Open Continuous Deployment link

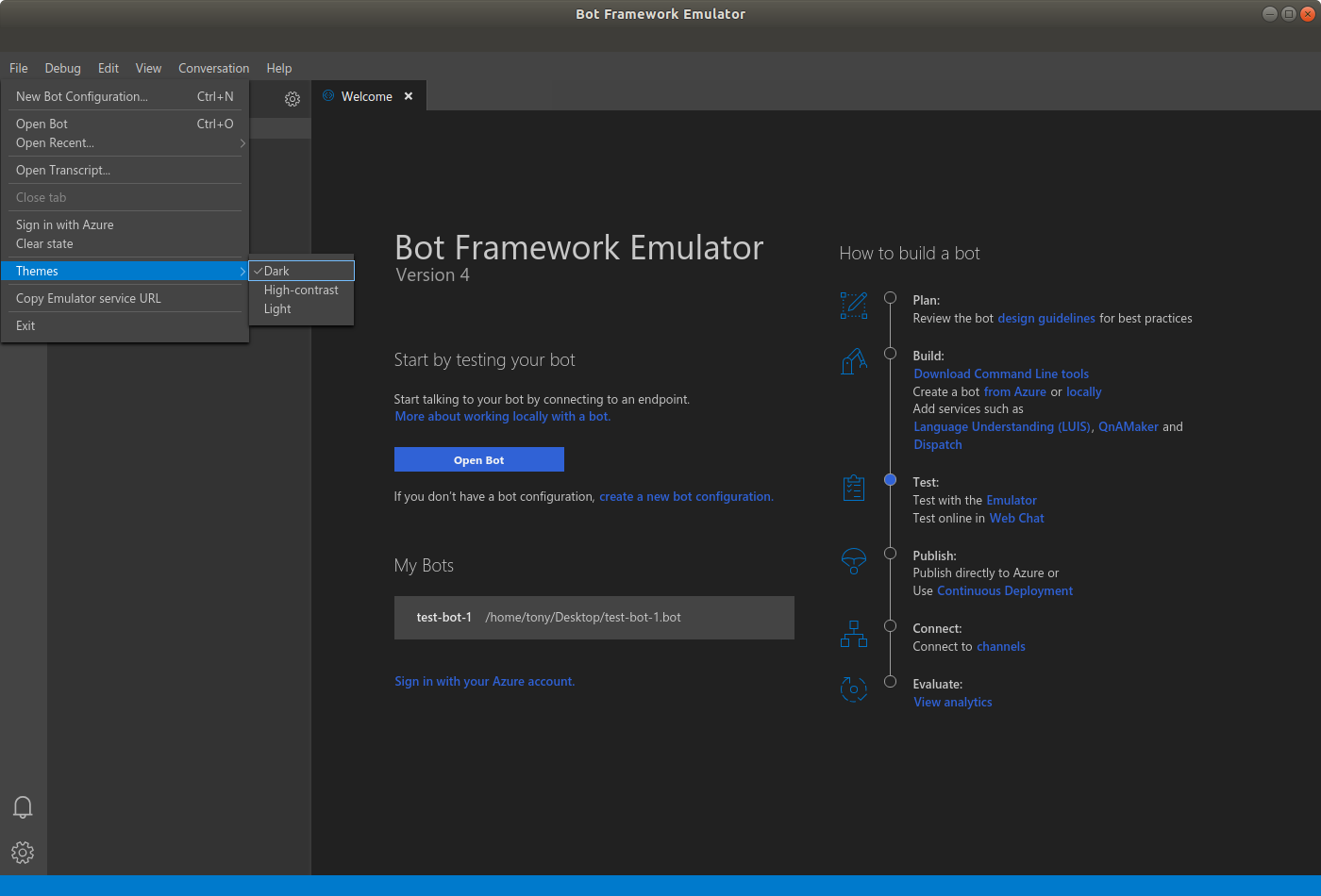coord(1005,590)
